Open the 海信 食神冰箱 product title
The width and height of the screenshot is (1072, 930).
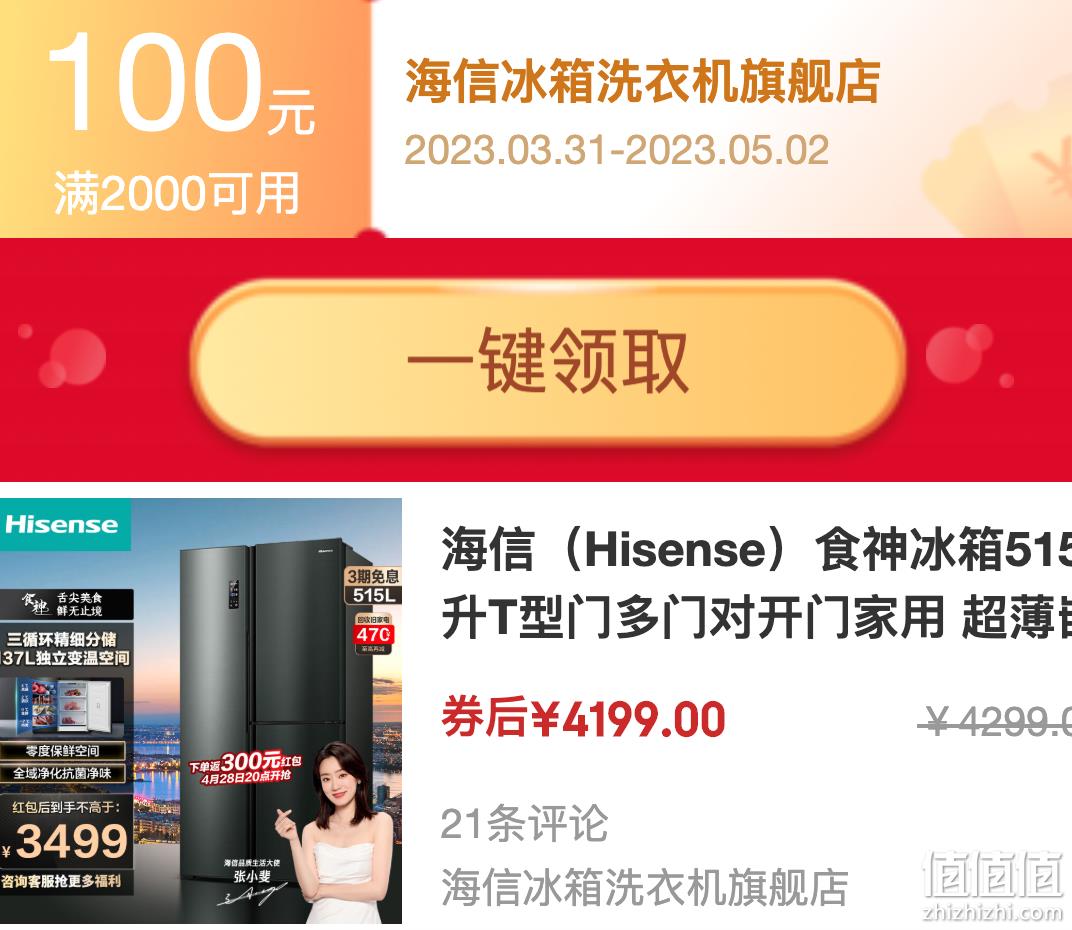point(756,582)
